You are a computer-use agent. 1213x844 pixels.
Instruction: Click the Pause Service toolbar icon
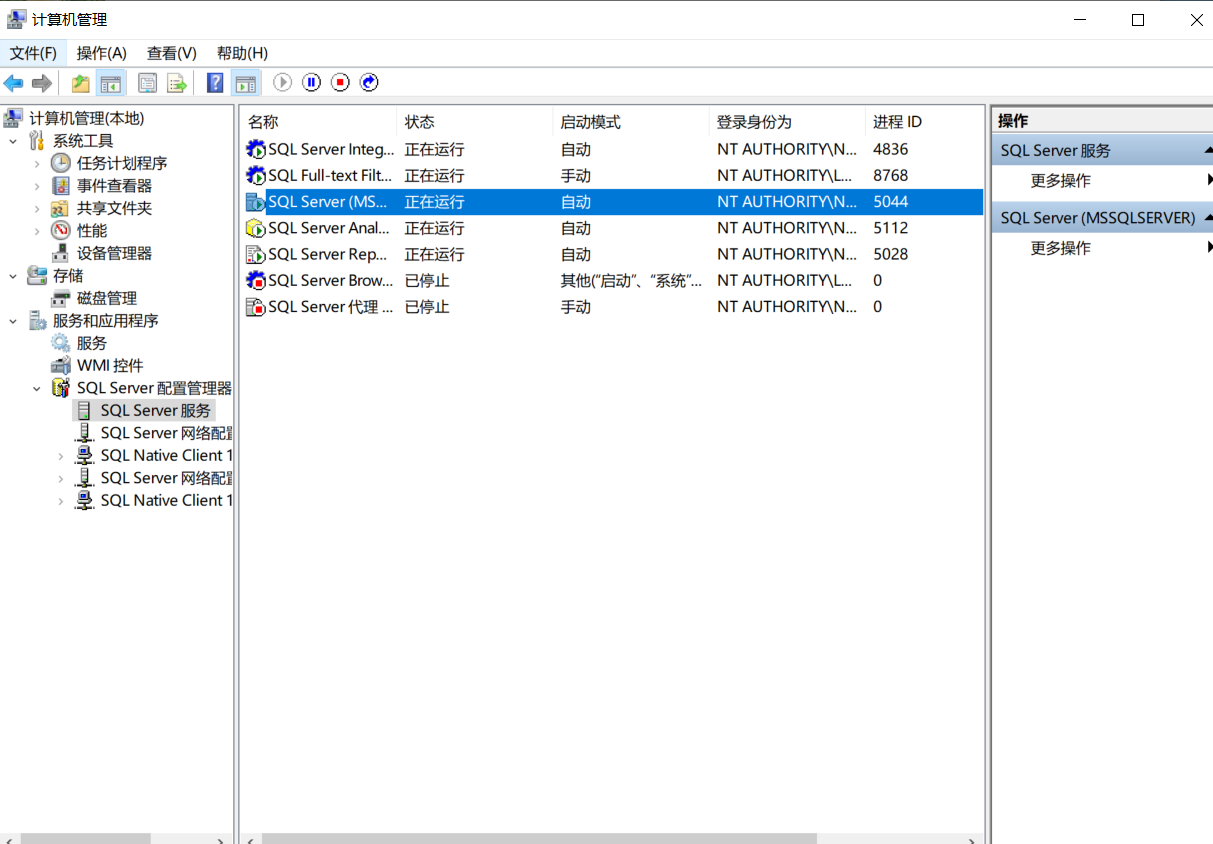coord(312,82)
